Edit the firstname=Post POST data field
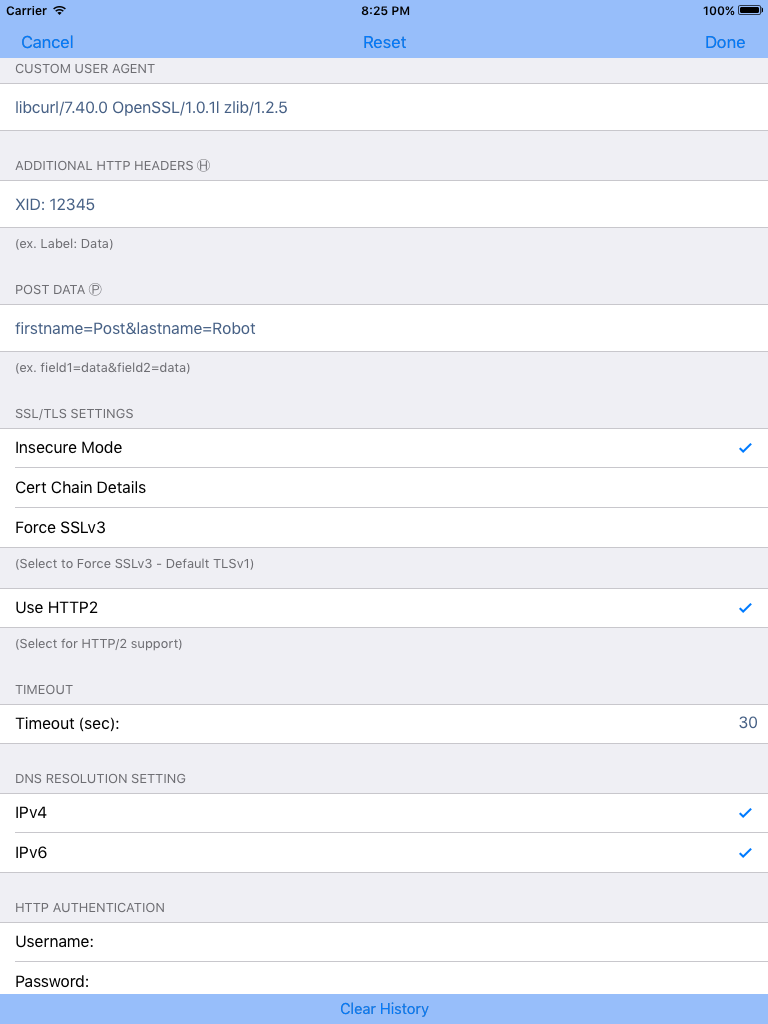 click(x=384, y=328)
